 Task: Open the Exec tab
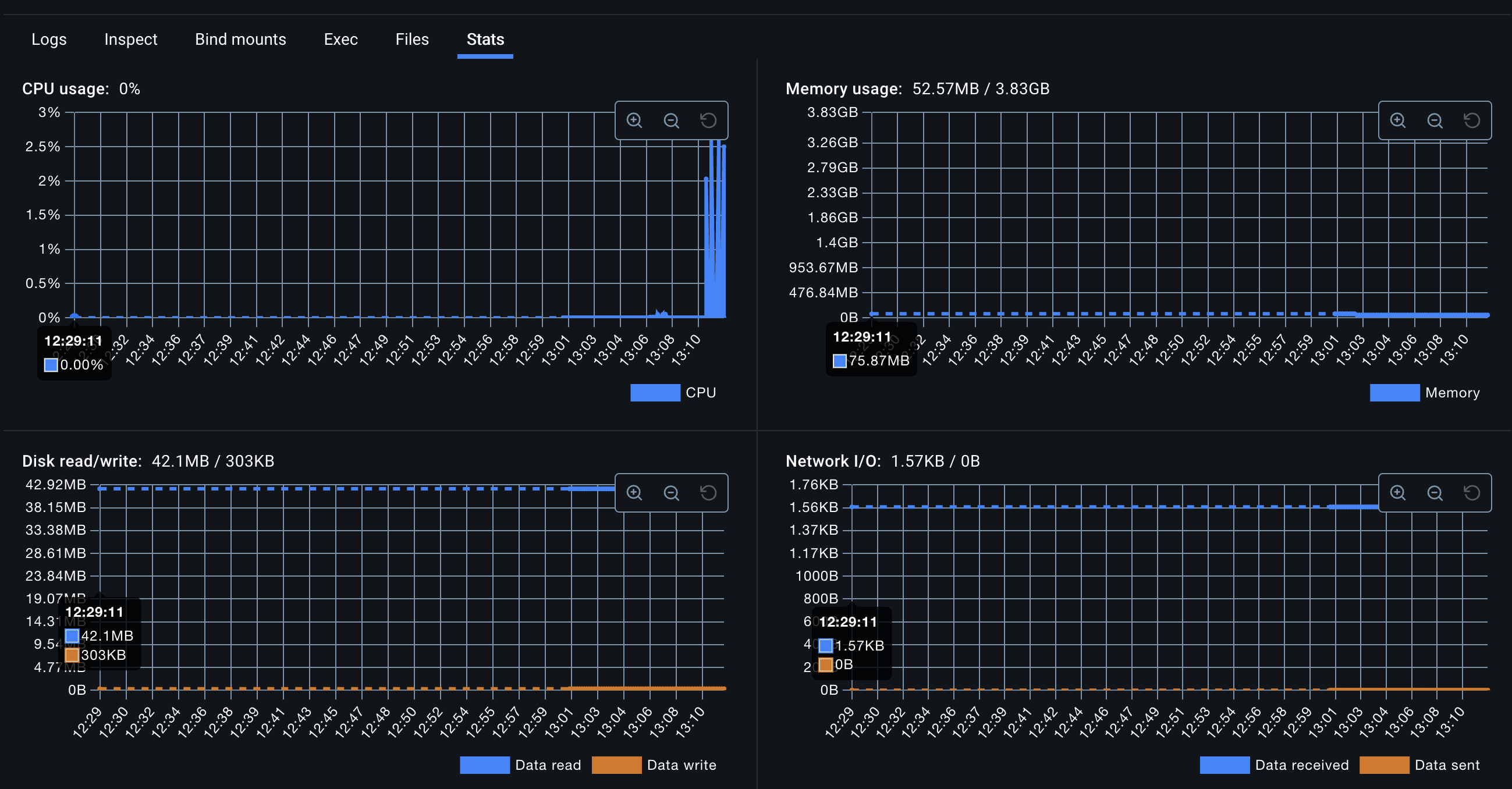[x=340, y=40]
